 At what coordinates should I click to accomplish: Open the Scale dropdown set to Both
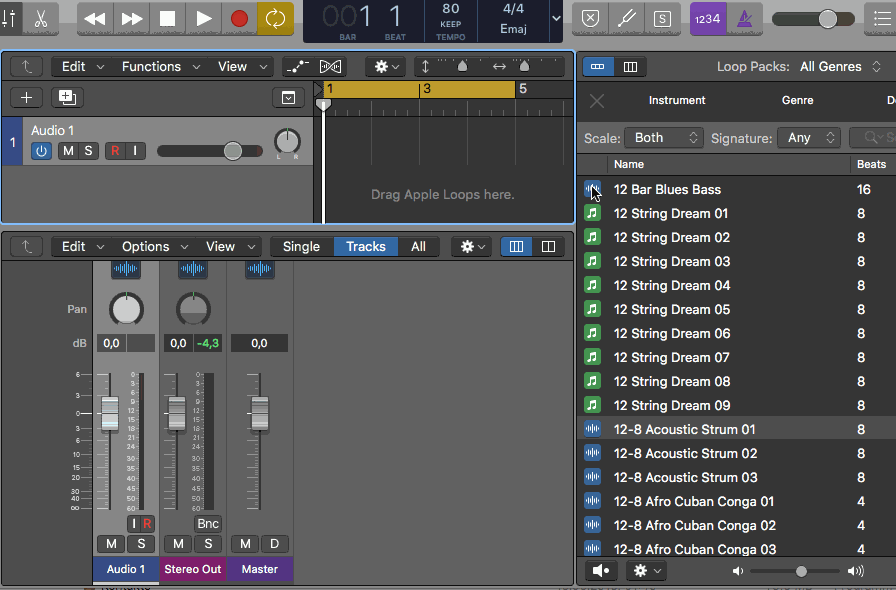[664, 138]
